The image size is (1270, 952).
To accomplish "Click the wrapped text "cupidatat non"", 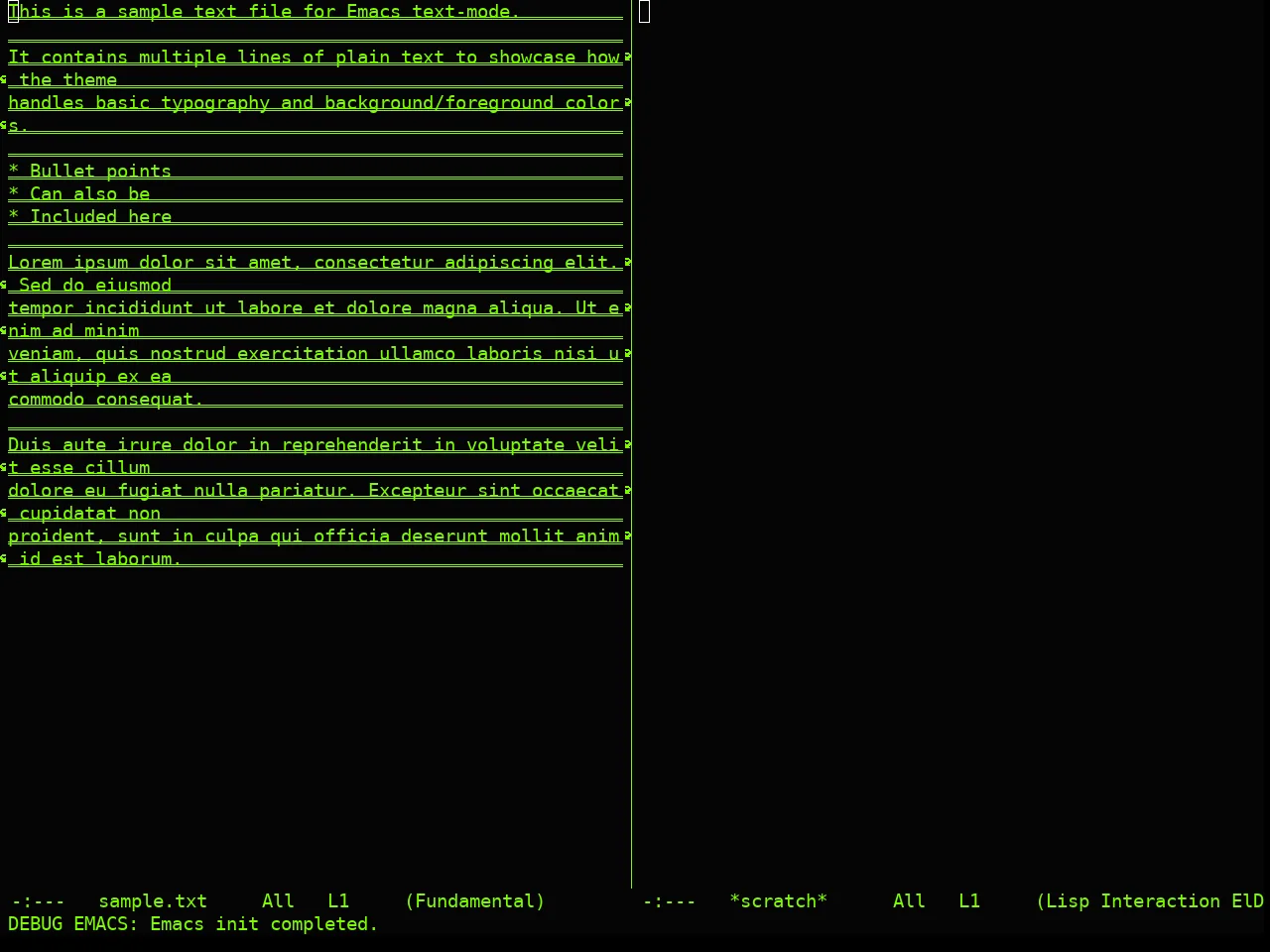I will click(x=90, y=514).
